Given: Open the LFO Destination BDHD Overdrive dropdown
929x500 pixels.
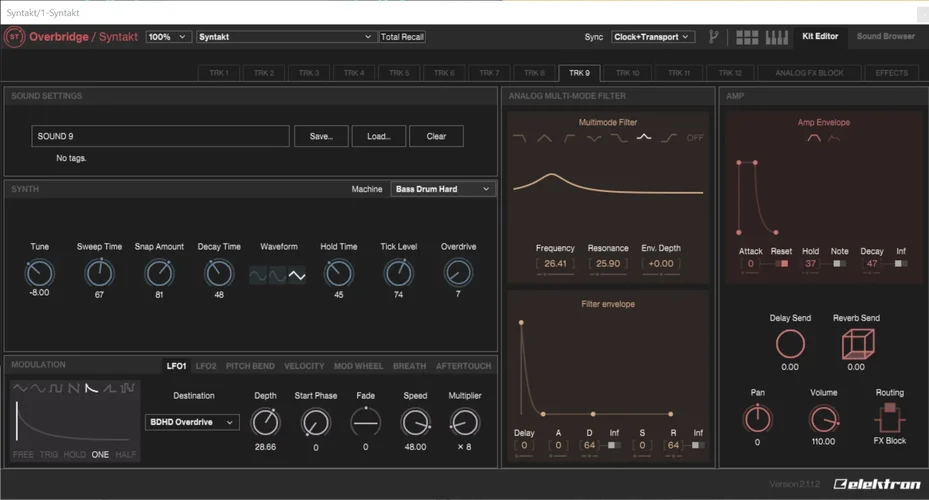Looking at the screenshot, I should pos(192,422).
